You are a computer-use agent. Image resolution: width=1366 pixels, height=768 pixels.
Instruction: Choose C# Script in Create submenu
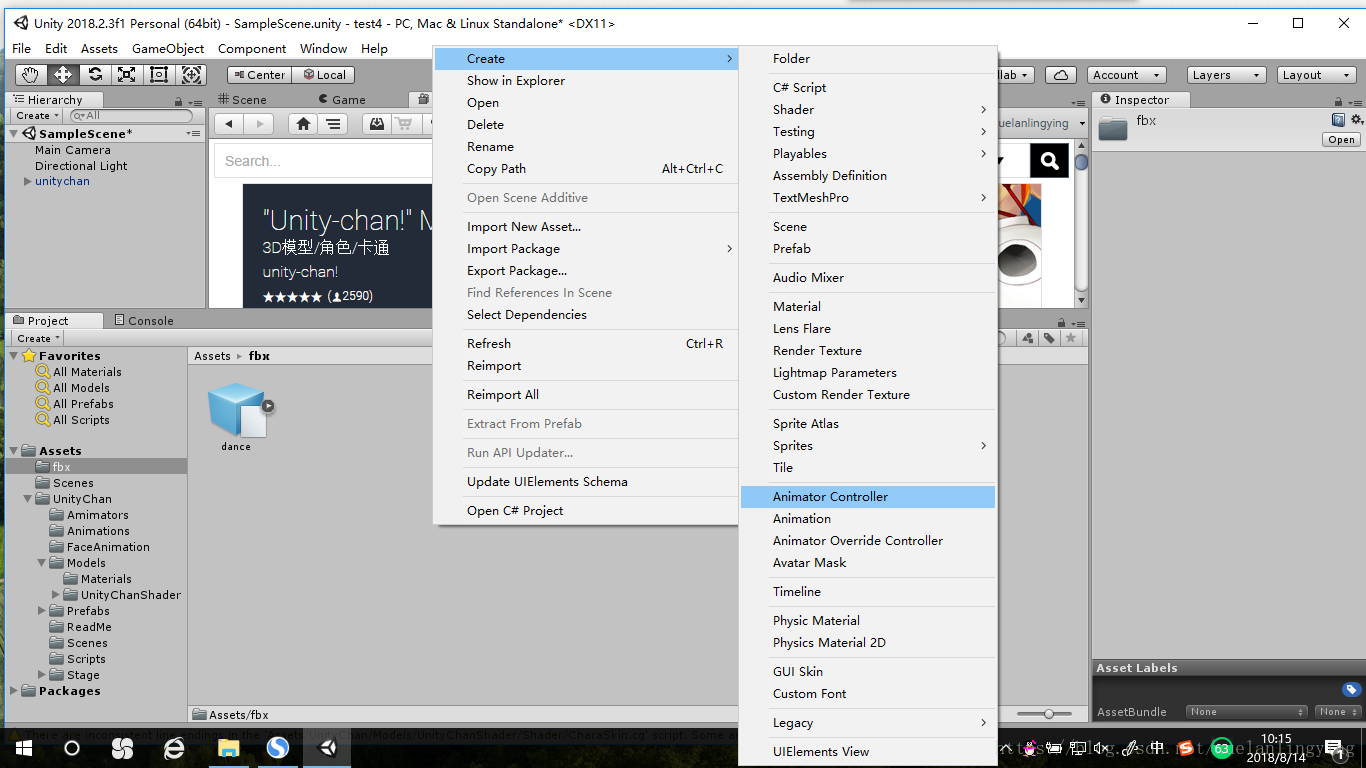click(x=868, y=87)
